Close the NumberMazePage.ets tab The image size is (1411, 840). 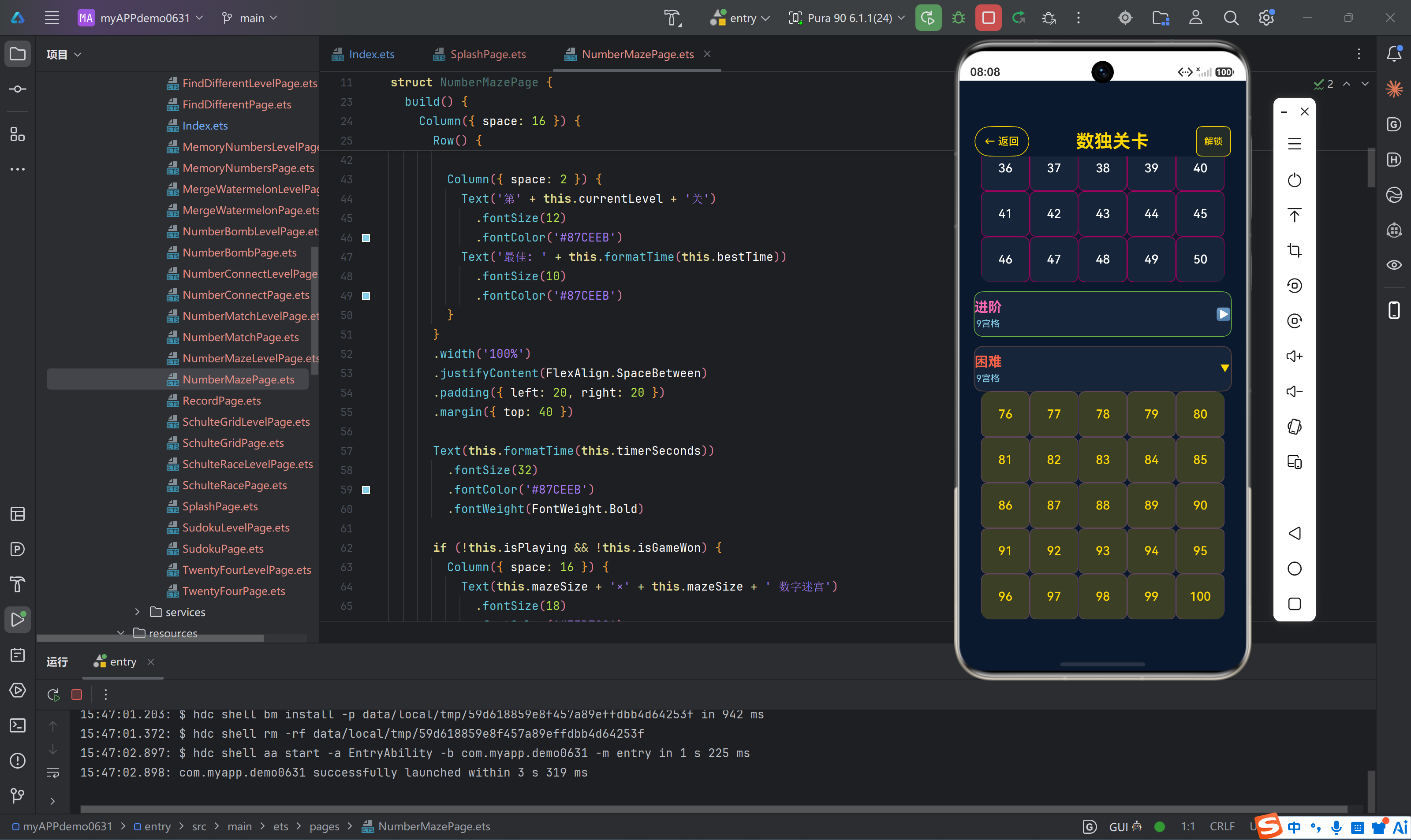tap(707, 54)
